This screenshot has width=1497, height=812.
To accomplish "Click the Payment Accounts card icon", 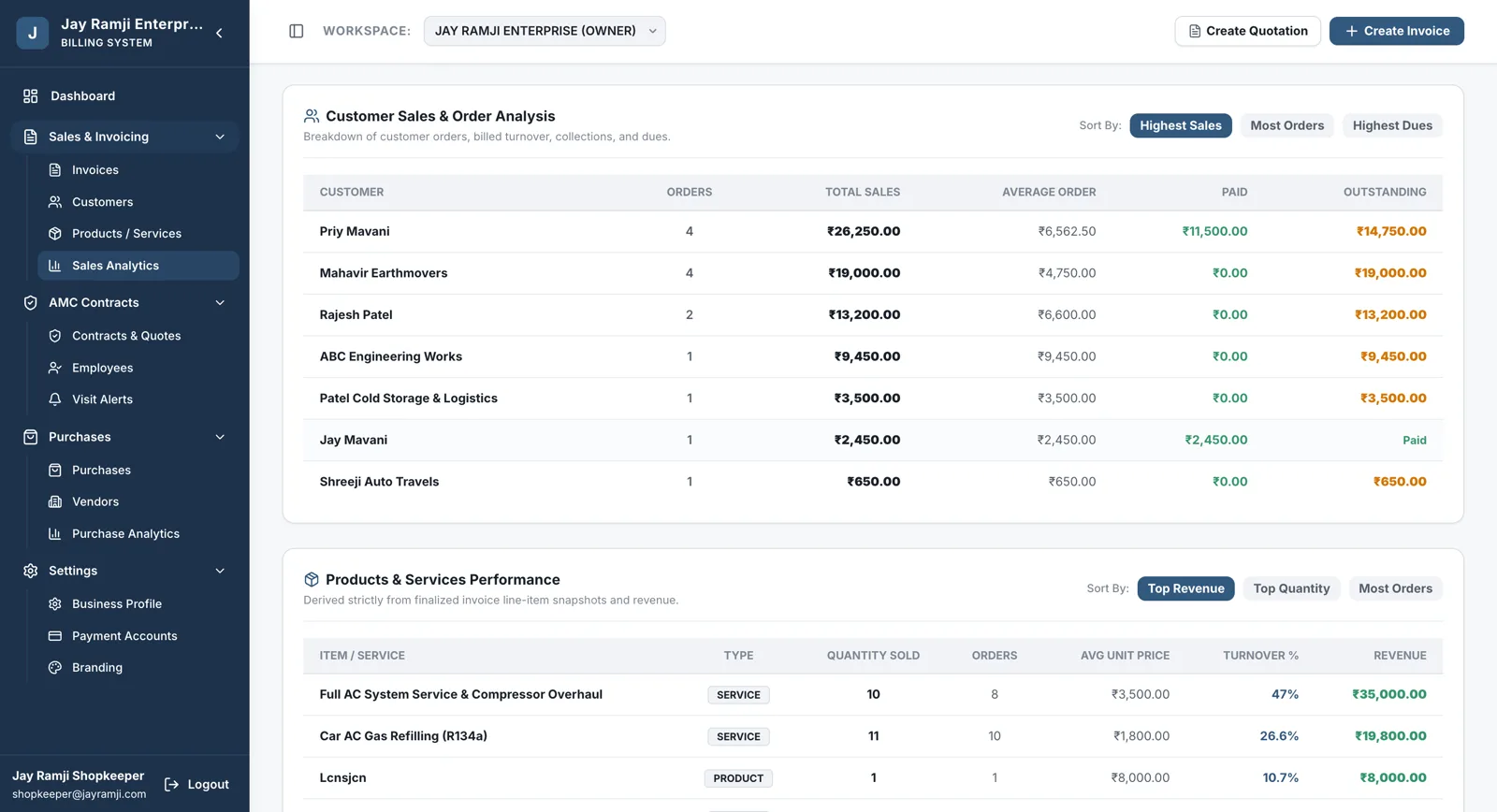I will click(55, 636).
